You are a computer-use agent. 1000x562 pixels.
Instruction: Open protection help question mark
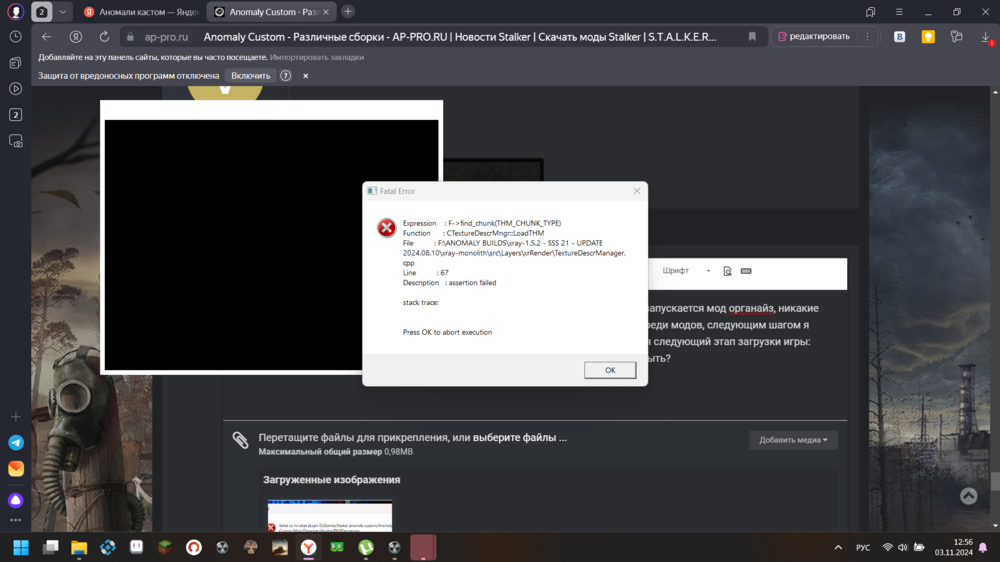coord(286,75)
